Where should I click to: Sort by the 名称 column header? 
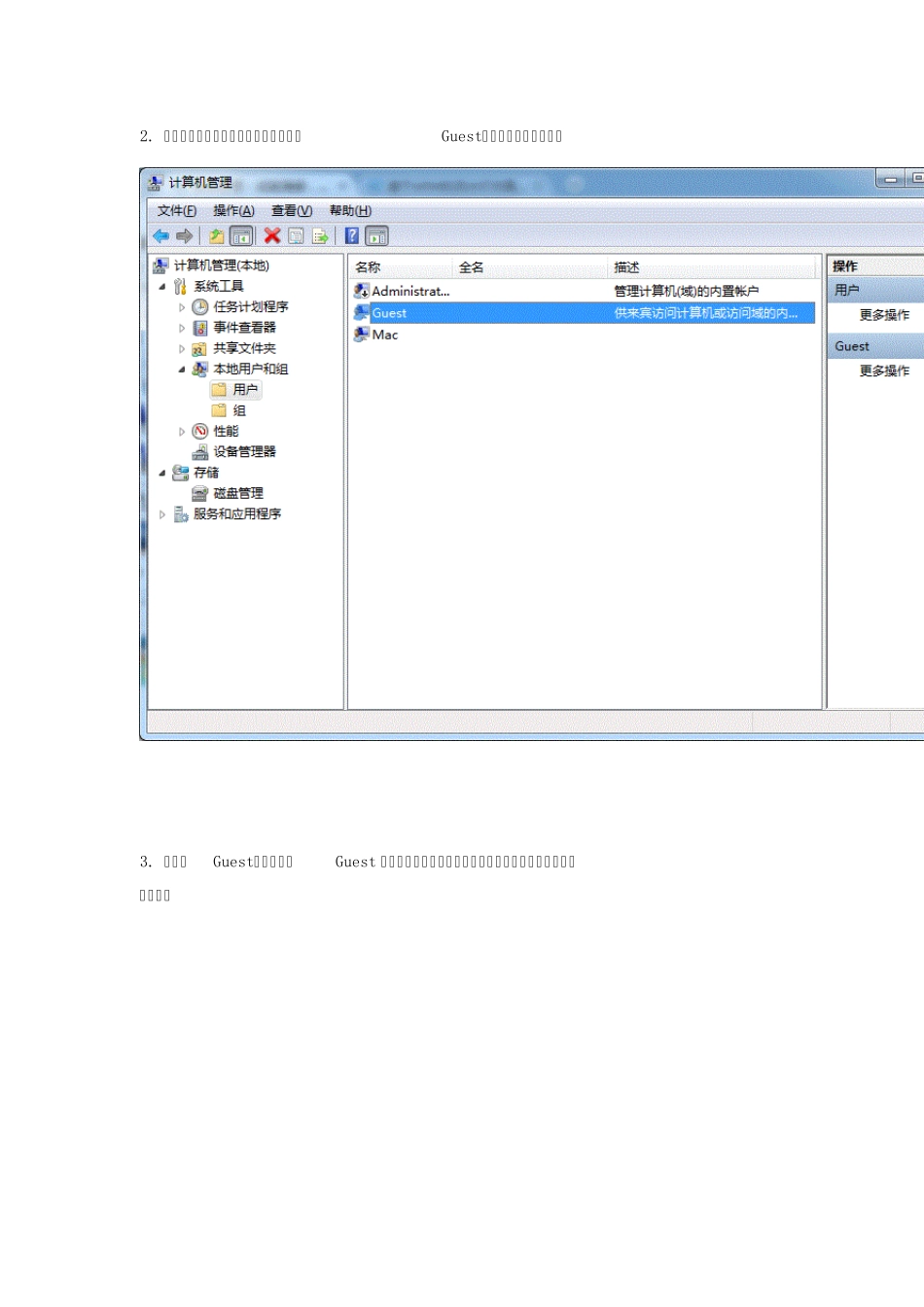point(402,267)
